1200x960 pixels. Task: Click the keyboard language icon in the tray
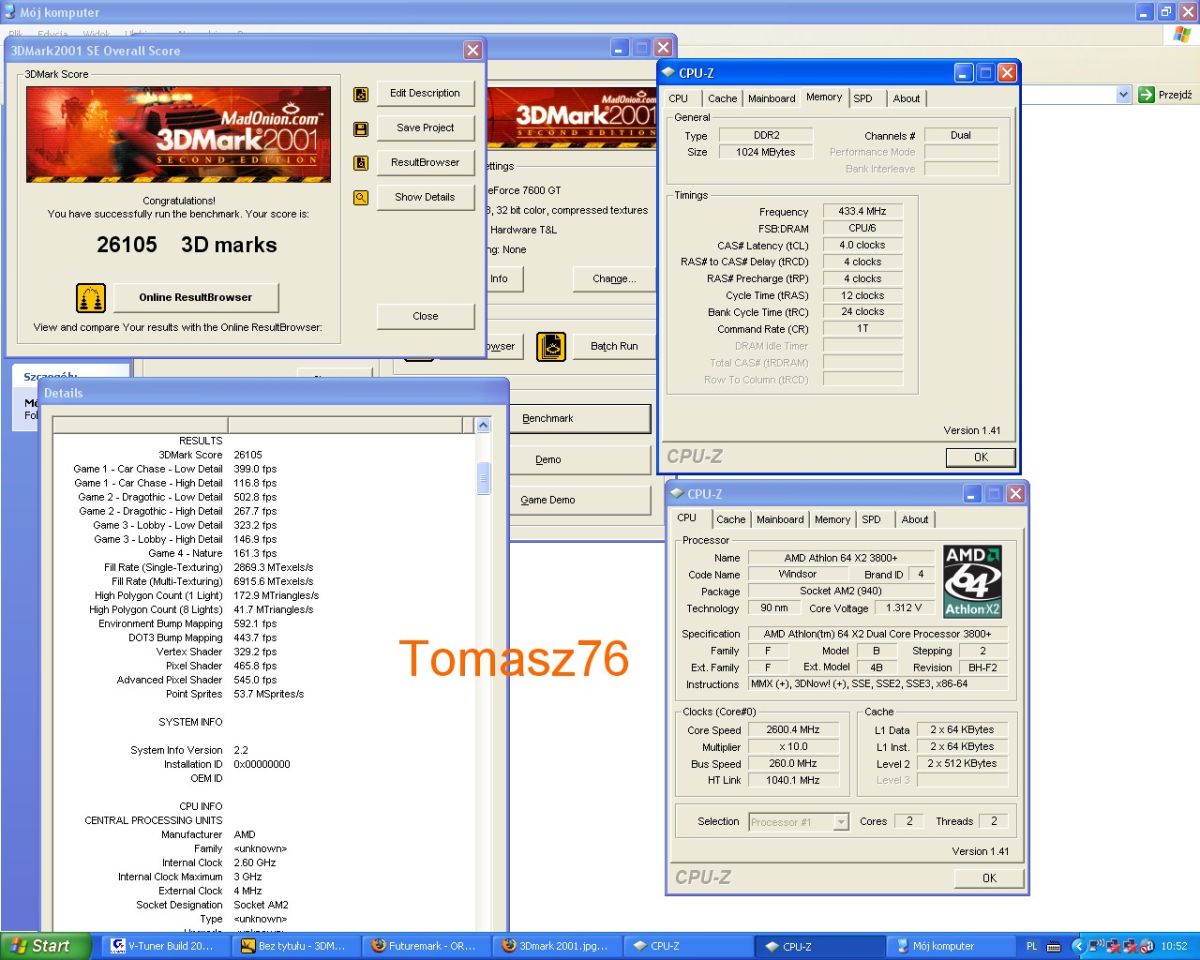pos(1053,946)
